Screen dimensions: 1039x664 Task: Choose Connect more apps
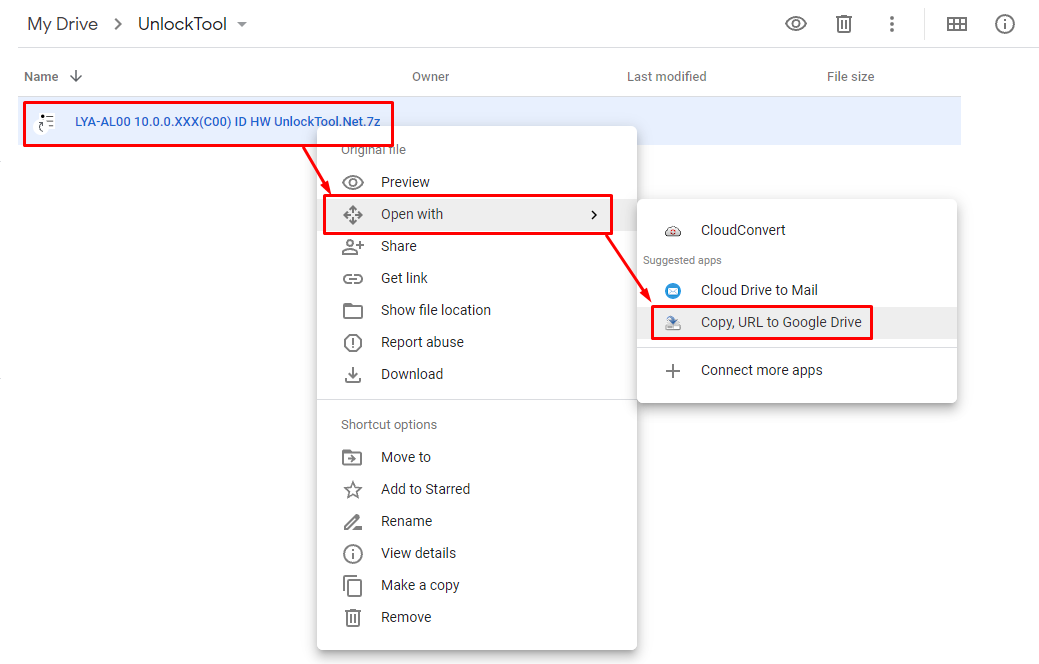pos(796,370)
